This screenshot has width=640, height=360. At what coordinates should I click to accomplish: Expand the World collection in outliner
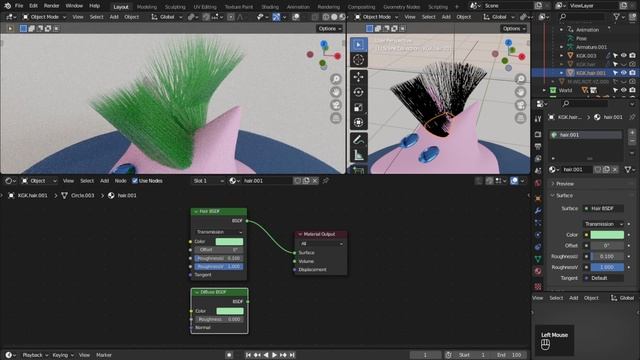[x=544, y=90]
